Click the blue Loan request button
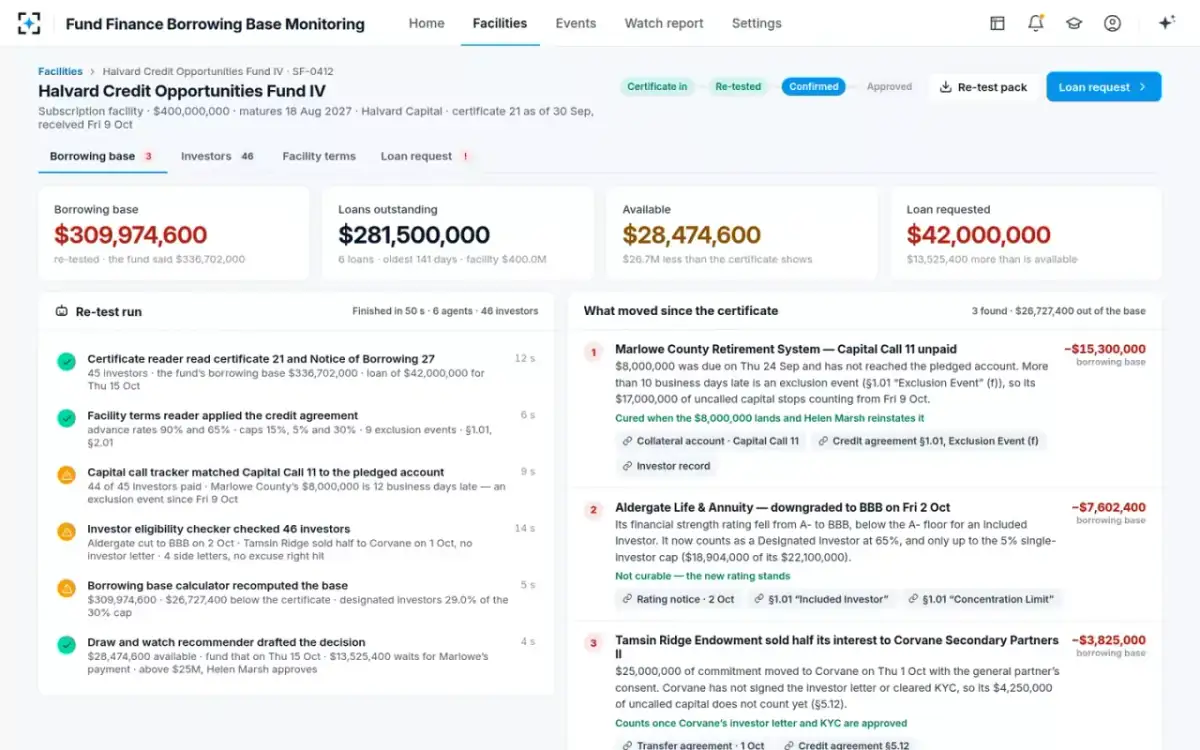 coord(1104,87)
